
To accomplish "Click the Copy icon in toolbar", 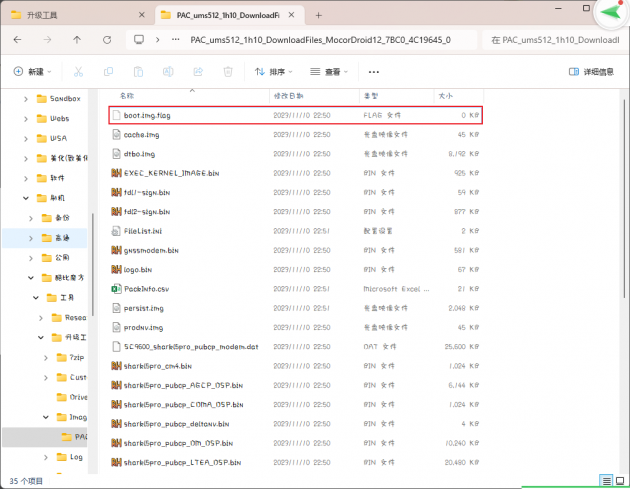I will pyautogui.click(x=108, y=72).
